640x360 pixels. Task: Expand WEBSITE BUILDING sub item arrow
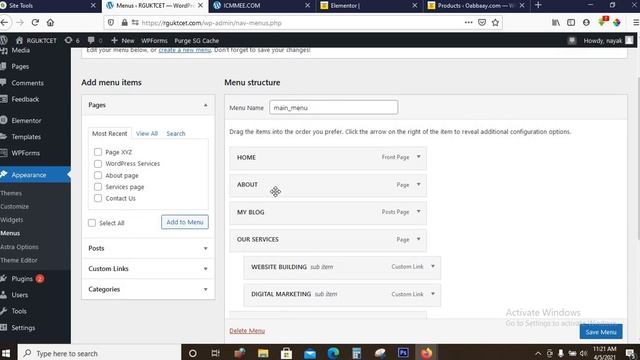coord(433,267)
